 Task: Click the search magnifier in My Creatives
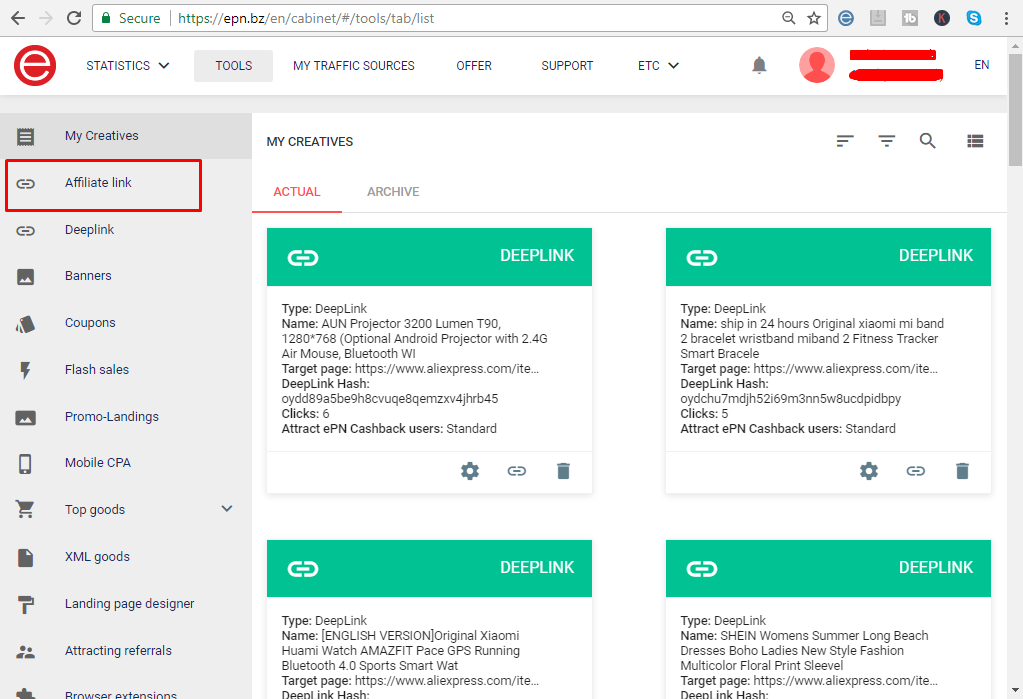point(928,141)
